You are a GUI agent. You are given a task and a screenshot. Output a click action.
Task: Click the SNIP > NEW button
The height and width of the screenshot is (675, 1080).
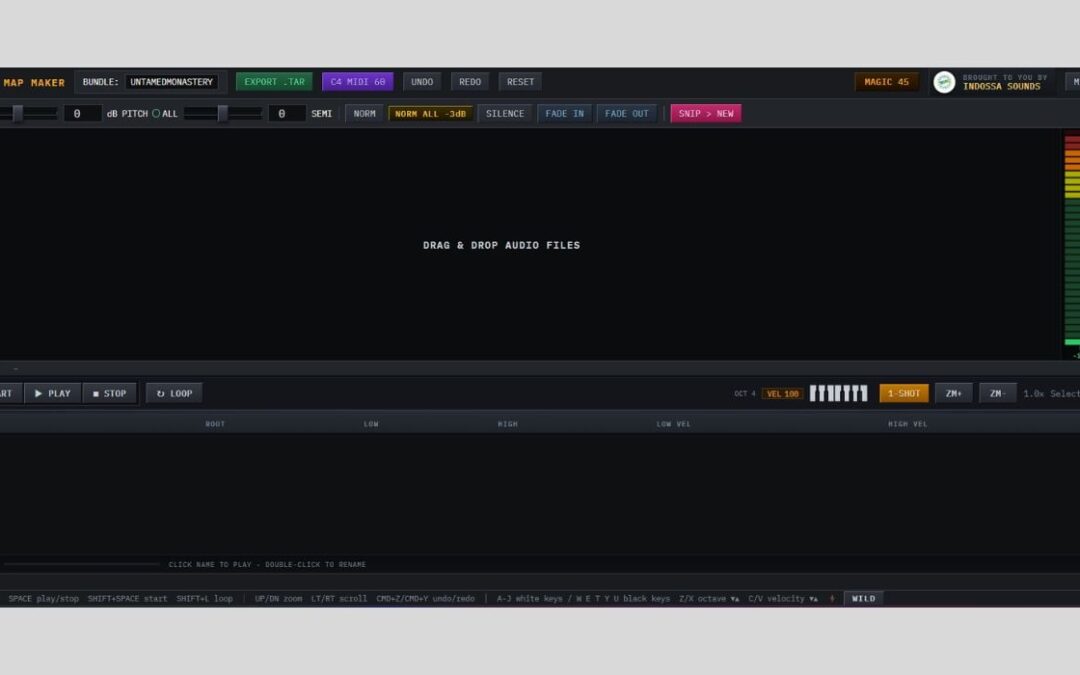click(706, 114)
